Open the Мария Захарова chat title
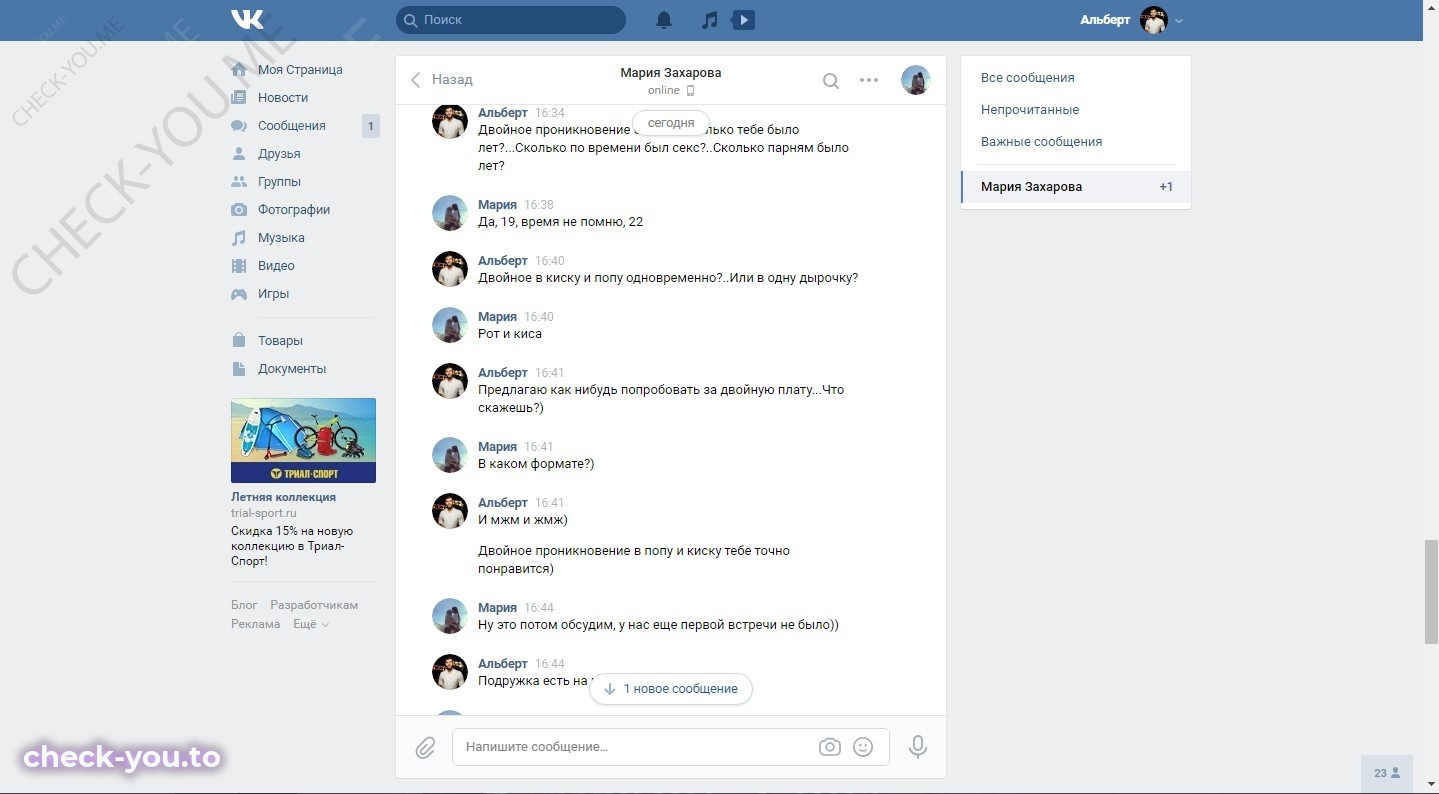The width and height of the screenshot is (1439, 794). (x=670, y=73)
